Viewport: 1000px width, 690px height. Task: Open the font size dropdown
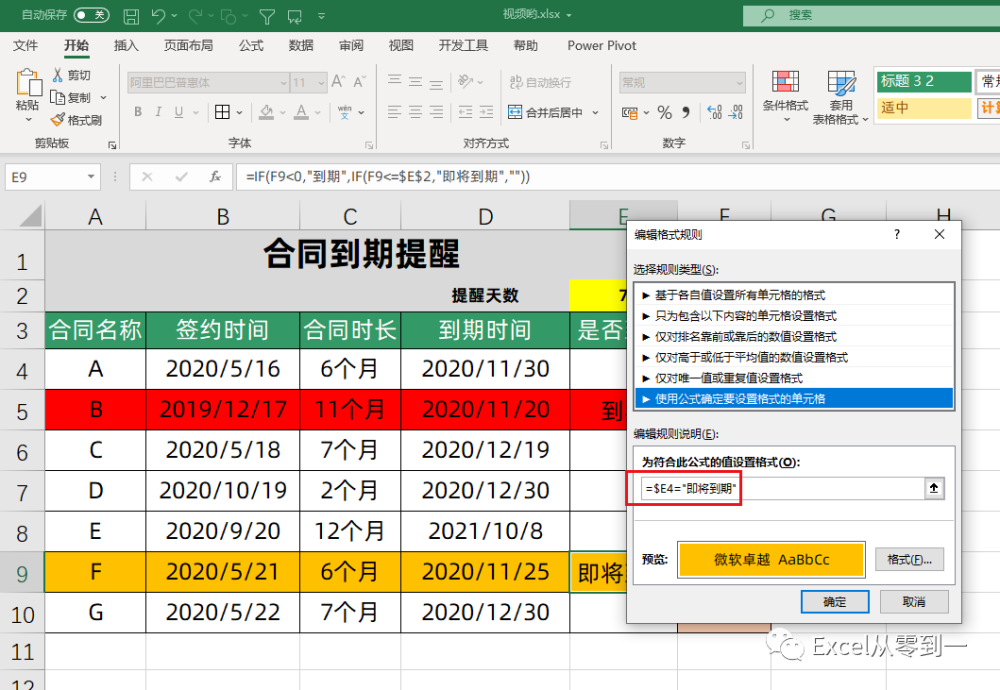coord(321,83)
